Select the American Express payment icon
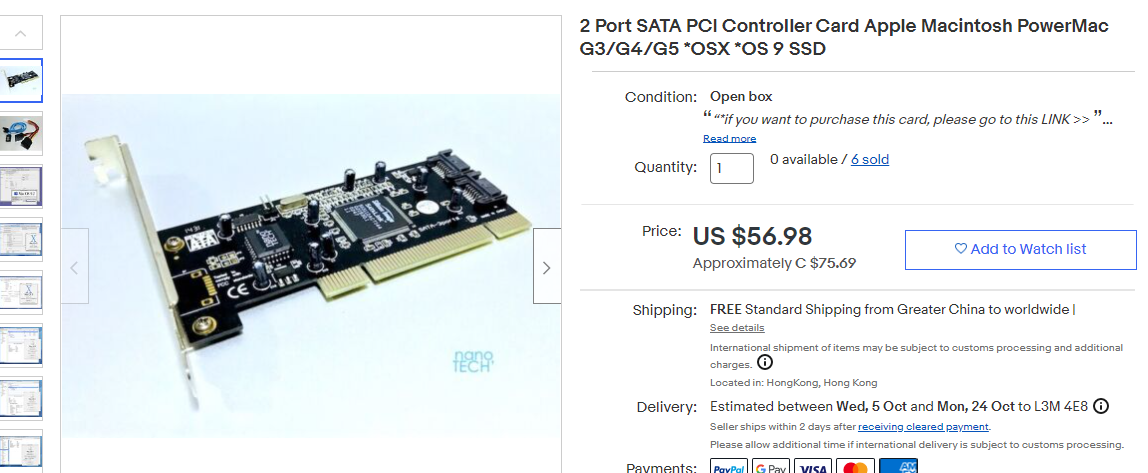This screenshot has height=473, width=1148. click(x=898, y=467)
